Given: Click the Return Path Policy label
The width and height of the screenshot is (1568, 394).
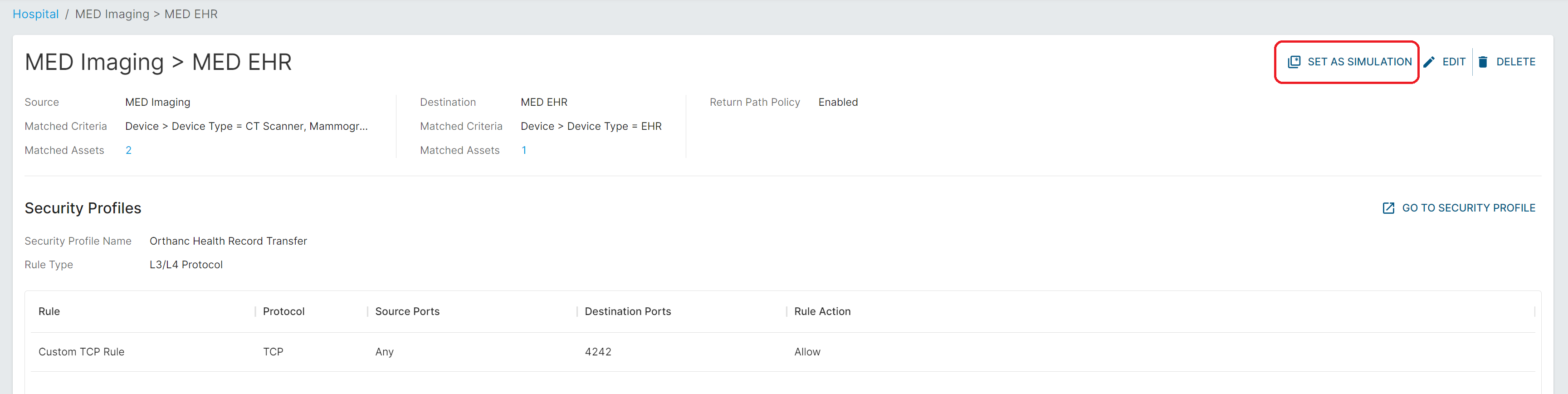Looking at the screenshot, I should click(754, 102).
